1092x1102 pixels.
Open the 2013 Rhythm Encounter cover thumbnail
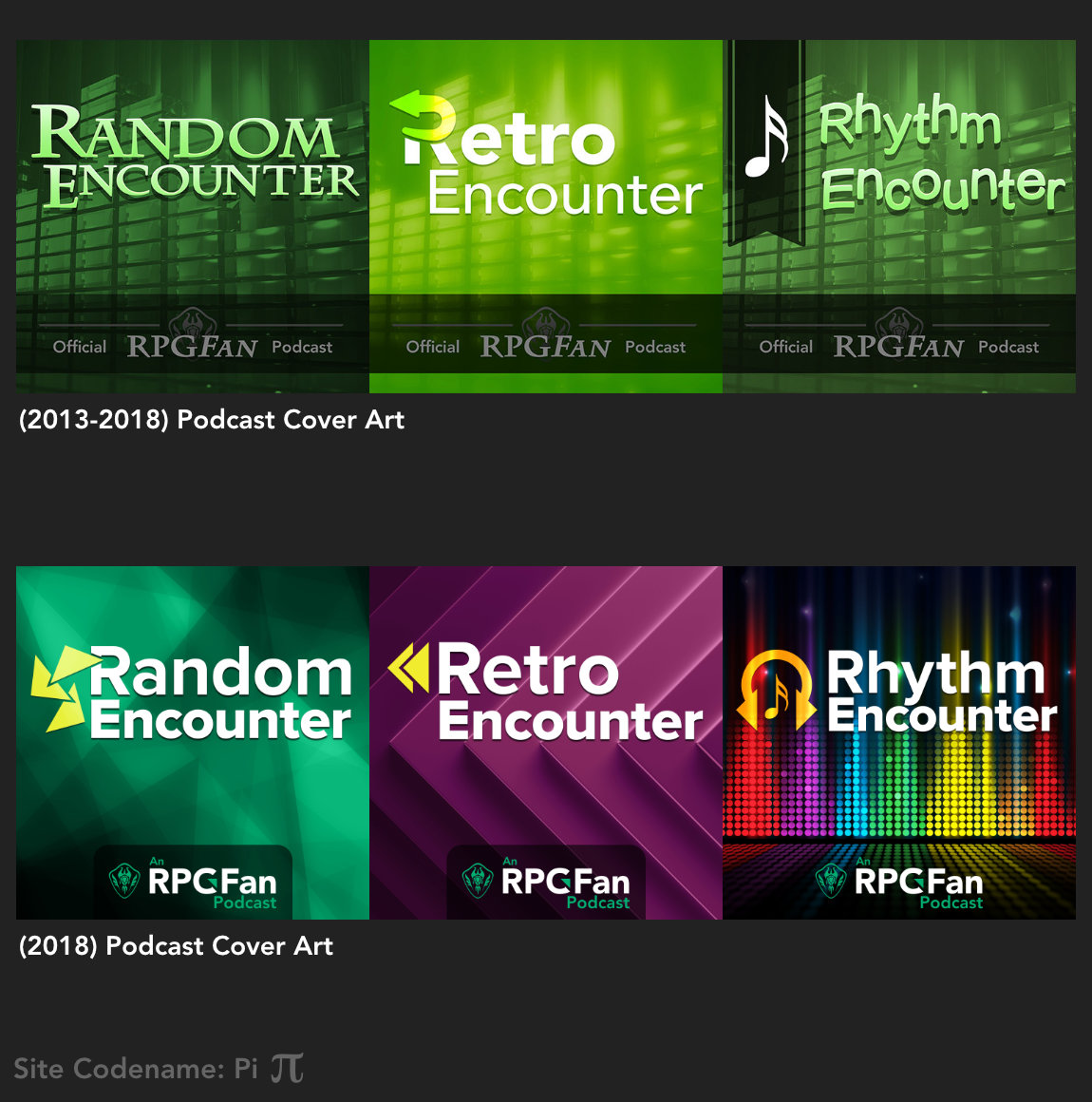pyautogui.click(x=899, y=217)
